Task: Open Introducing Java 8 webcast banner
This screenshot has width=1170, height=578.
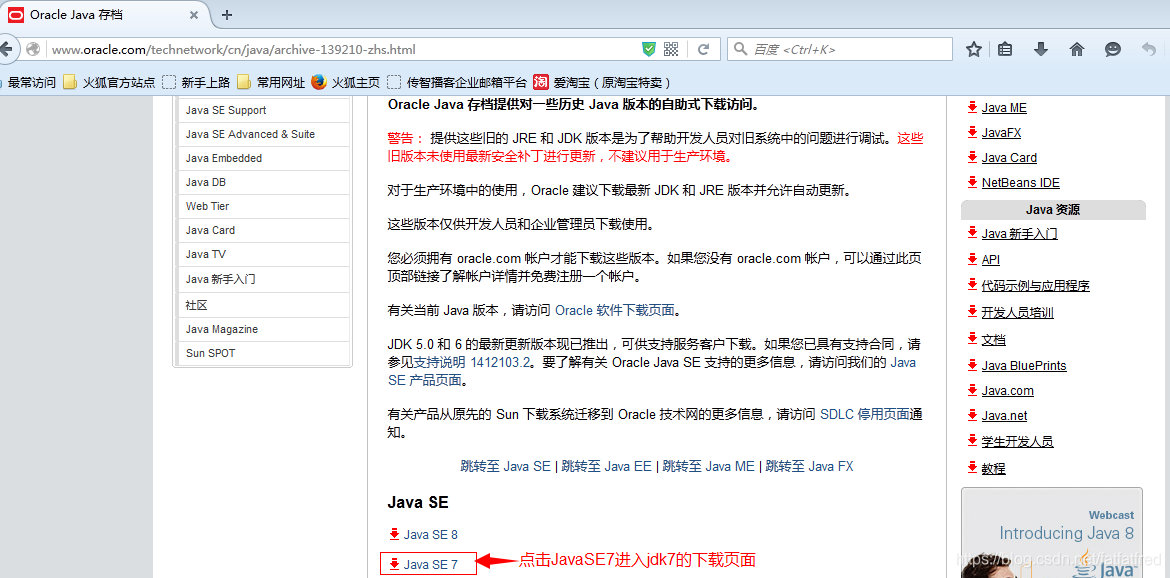Action: pyautogui.click(x=1052, y=533)
